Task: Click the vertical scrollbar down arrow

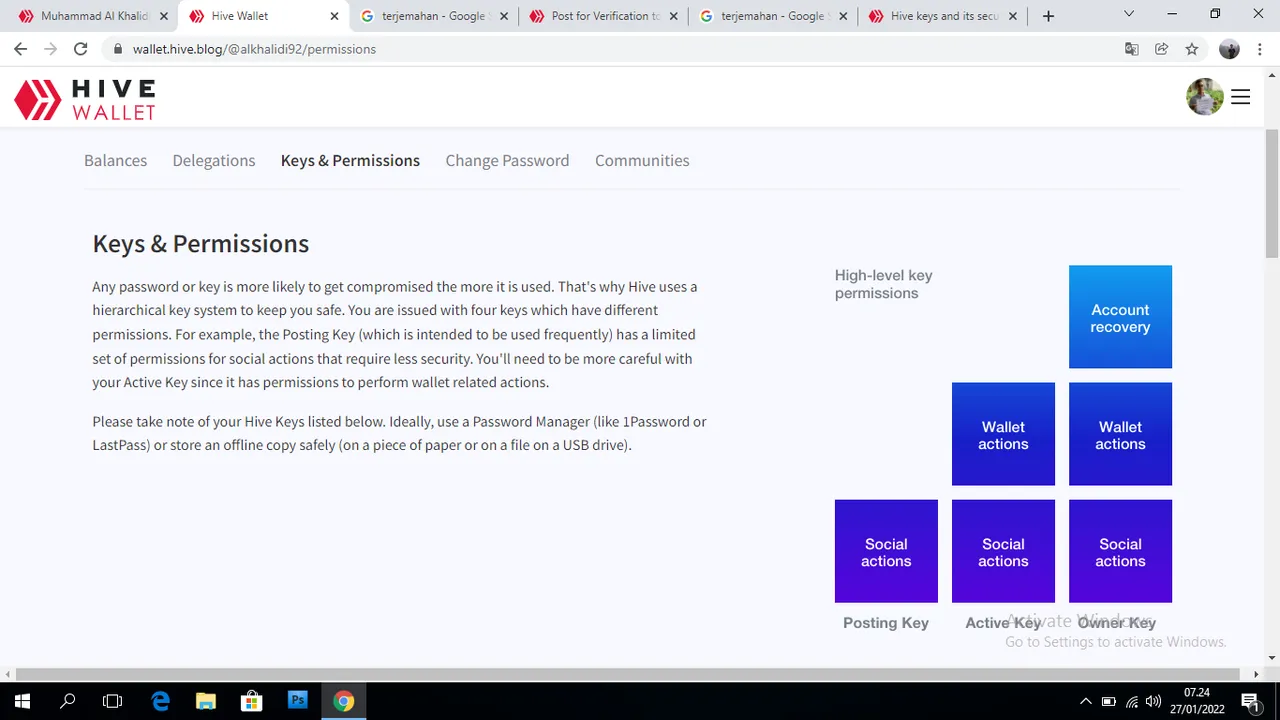Action: pos(1272,658)
